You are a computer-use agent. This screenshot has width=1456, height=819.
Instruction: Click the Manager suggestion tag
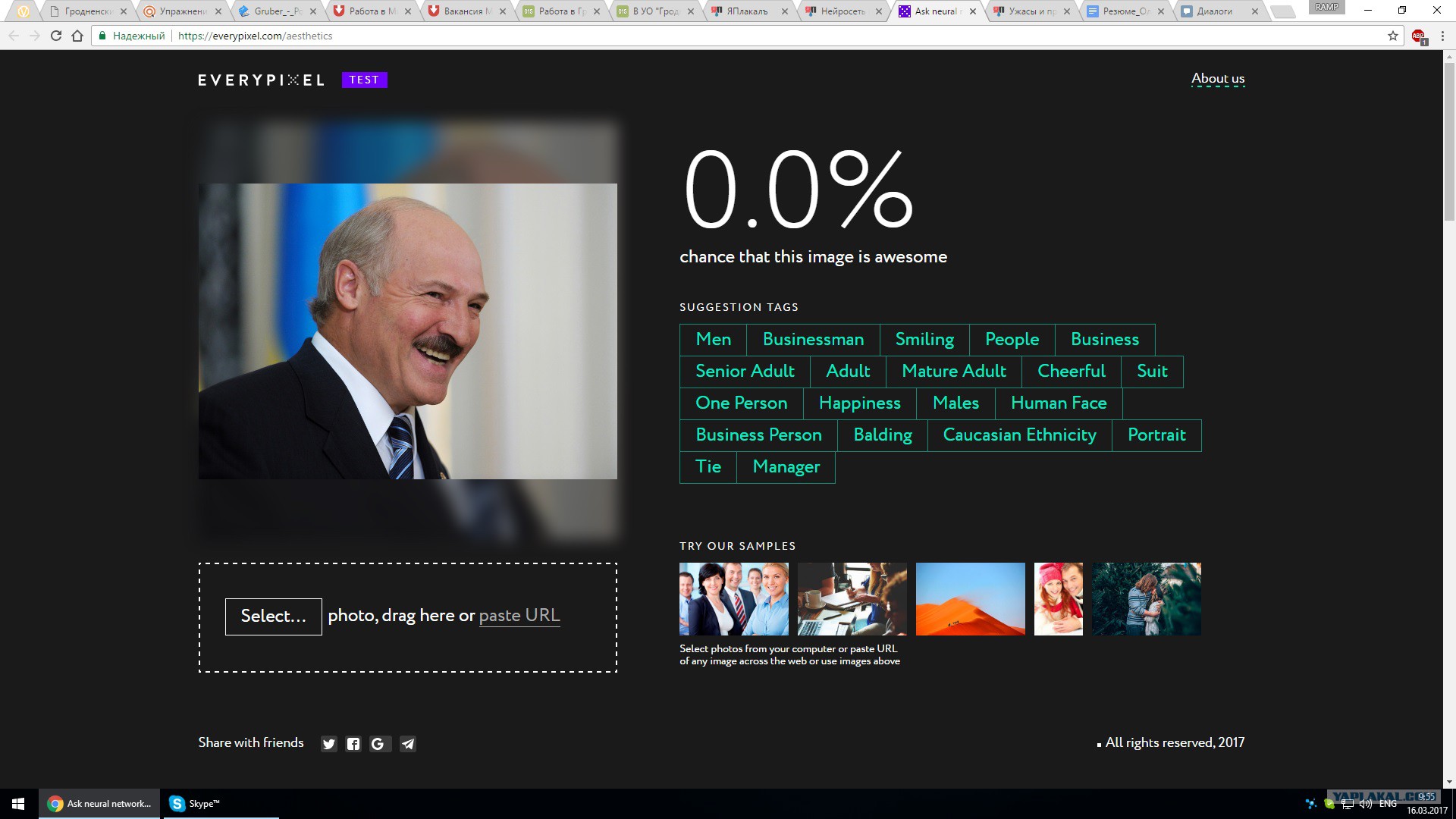coord(786,467)
